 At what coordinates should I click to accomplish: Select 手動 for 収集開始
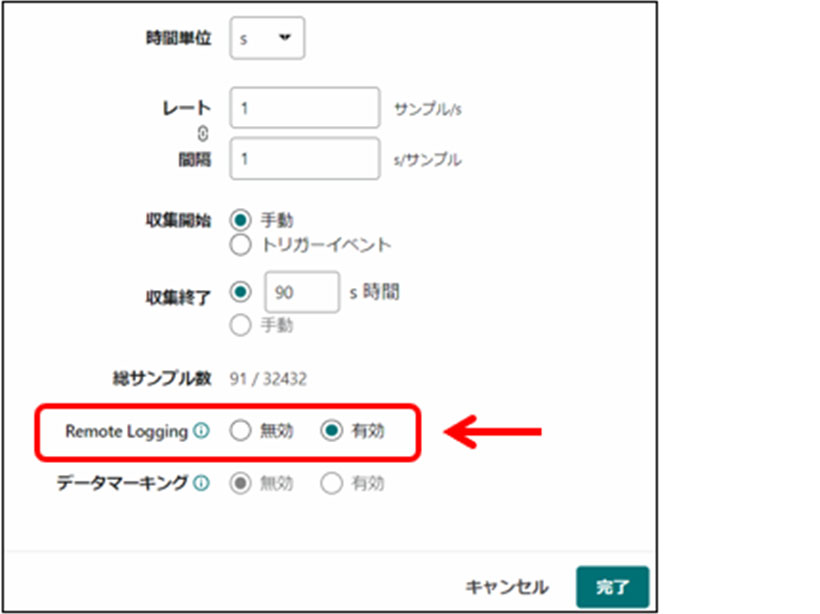pos(241,220)
